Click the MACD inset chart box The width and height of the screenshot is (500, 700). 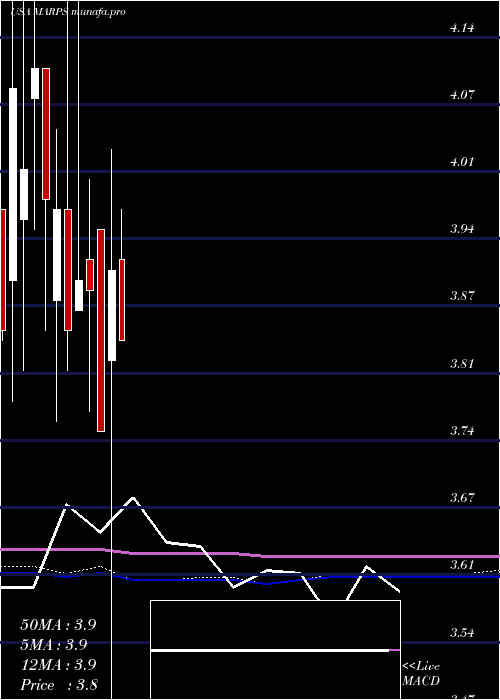275,650
